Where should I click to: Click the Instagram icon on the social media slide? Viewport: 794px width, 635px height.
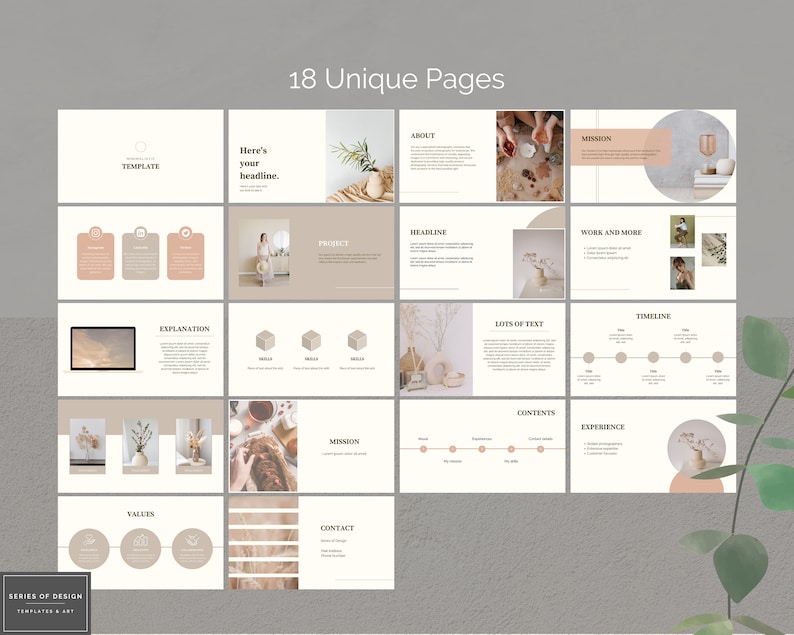pyautogui.click(x=96, y=233)
